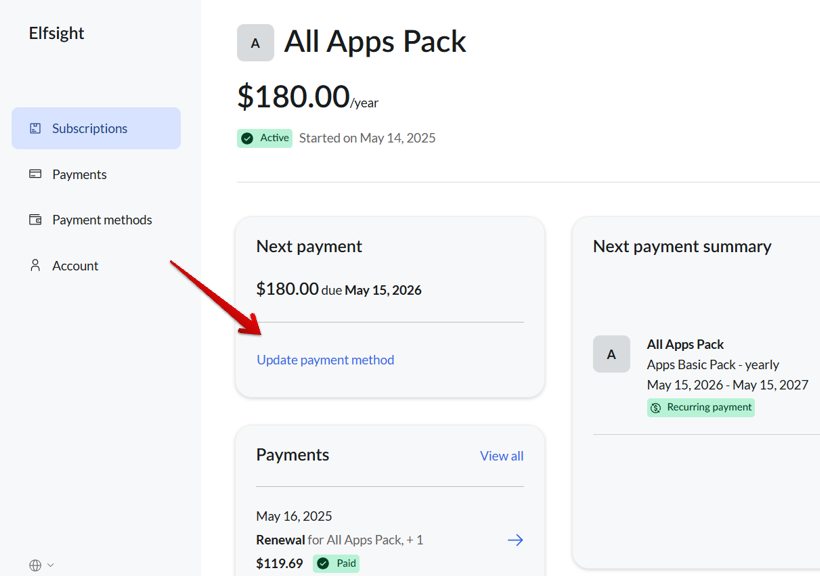Click Update payment method link

pyautogui.click(x=325, y=360)
